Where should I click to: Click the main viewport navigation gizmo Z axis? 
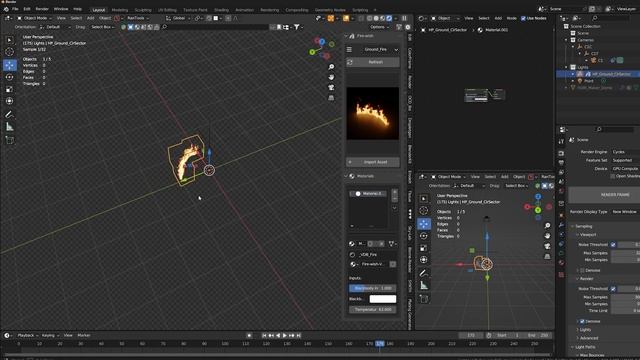[x=322, y=42]
